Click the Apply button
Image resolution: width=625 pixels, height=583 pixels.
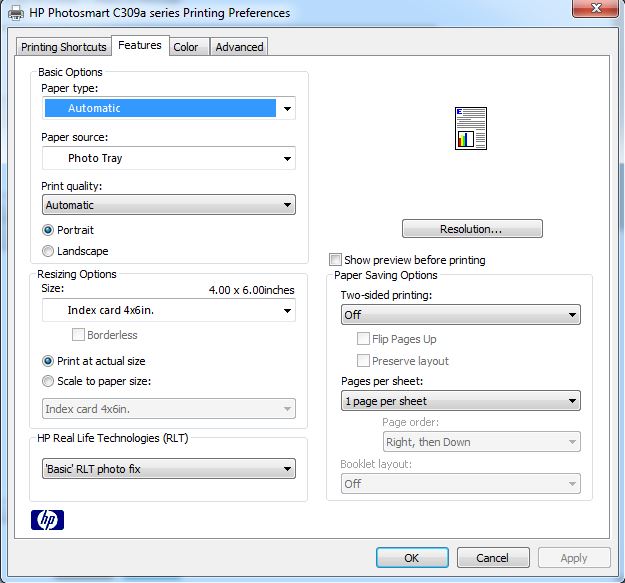pos(574,557)
